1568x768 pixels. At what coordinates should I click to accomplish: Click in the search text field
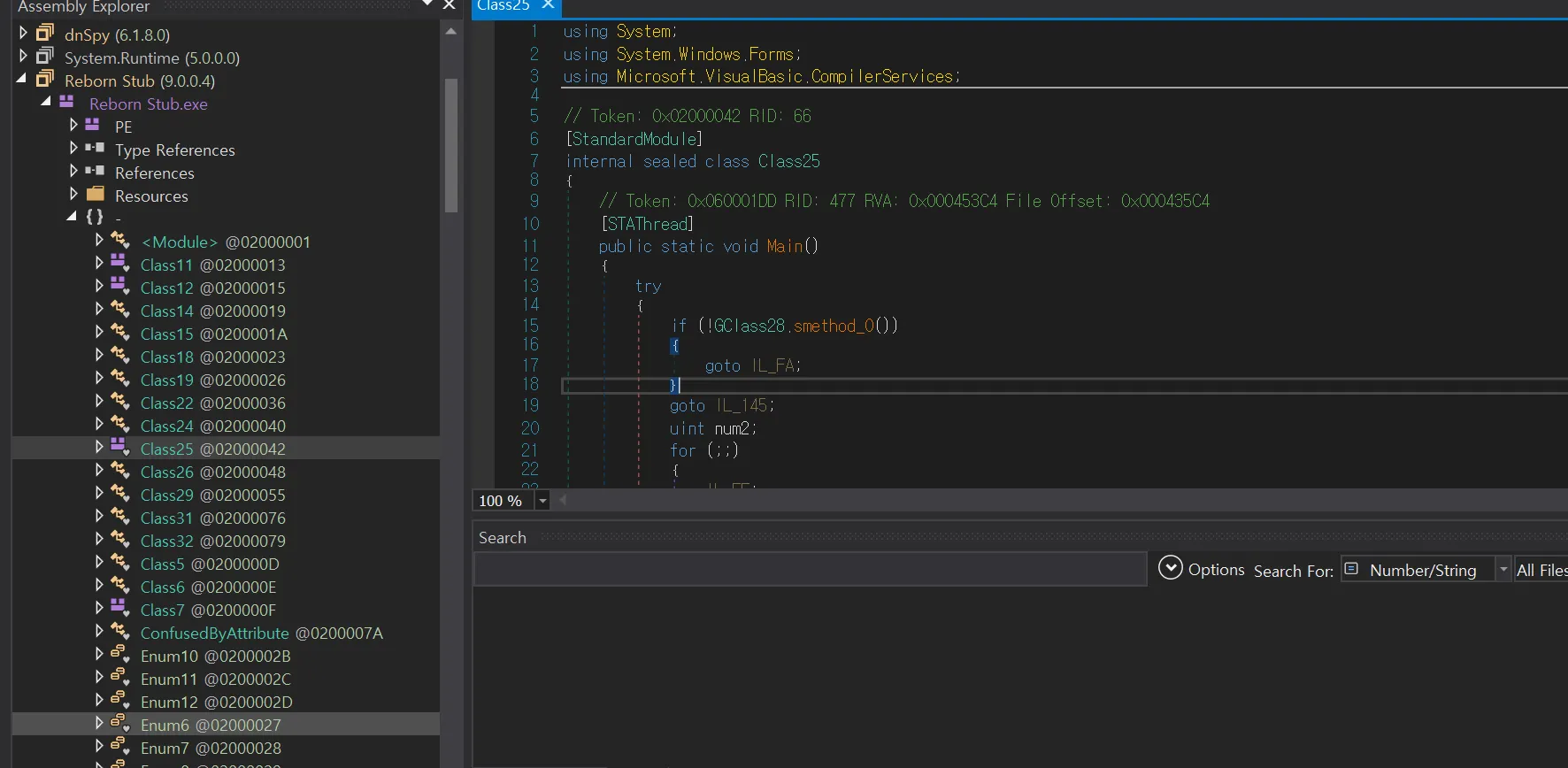point(810,570)
